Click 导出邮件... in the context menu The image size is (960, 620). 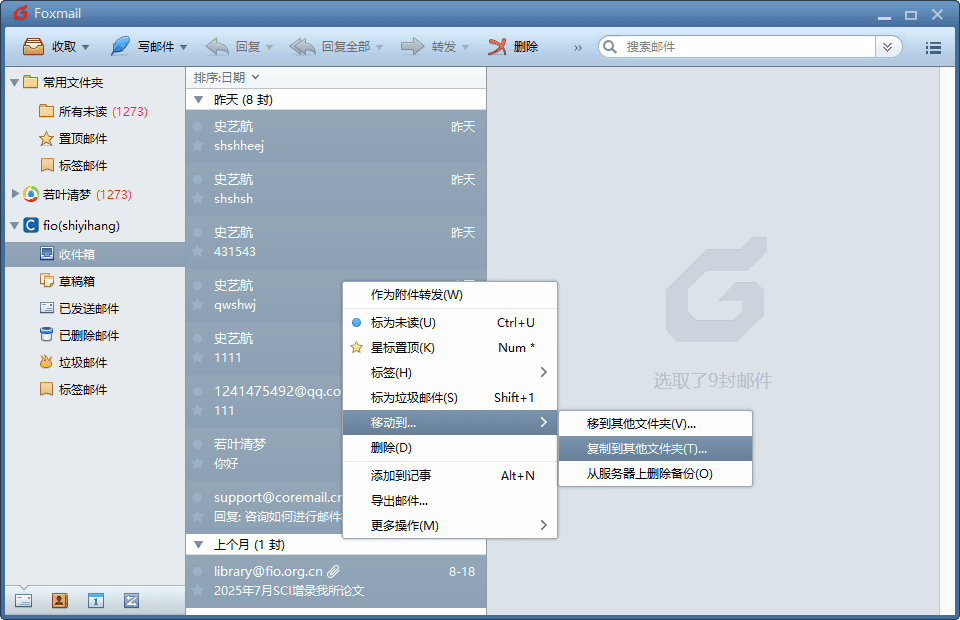coord(399,500)
